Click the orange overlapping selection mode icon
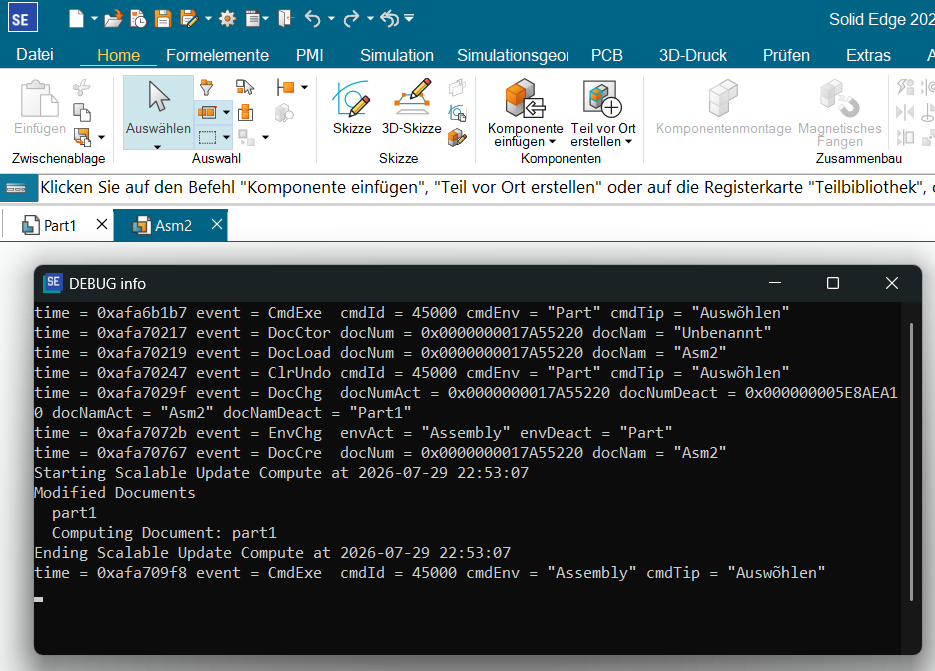This screenshot has width=935, height=671. pos(207,112)
